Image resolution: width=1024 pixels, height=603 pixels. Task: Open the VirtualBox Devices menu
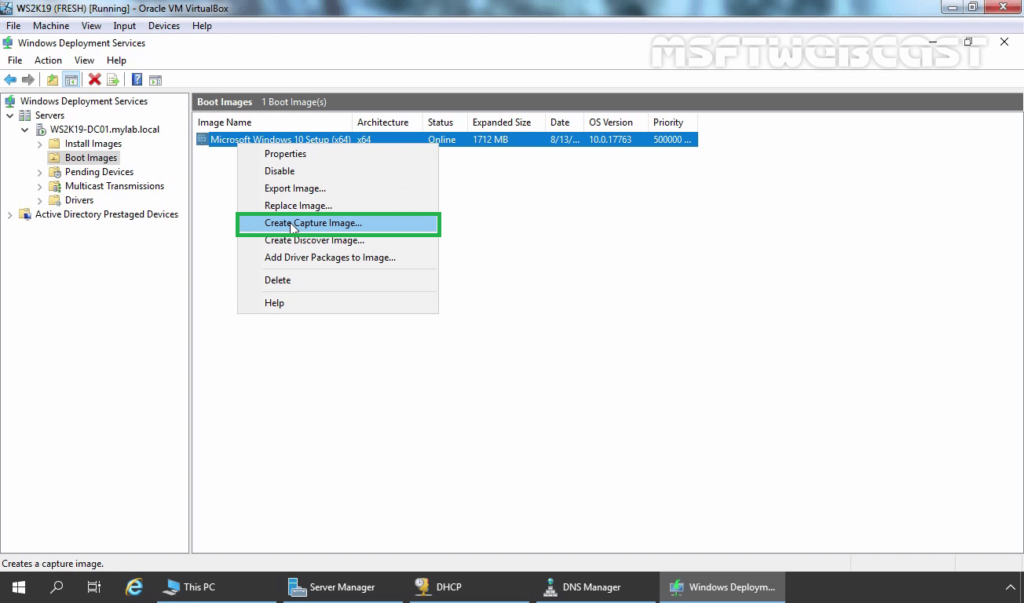(x=164, y=25)
